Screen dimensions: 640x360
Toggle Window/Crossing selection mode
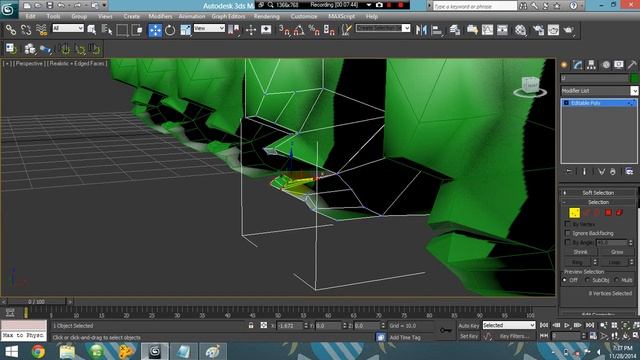138,30
